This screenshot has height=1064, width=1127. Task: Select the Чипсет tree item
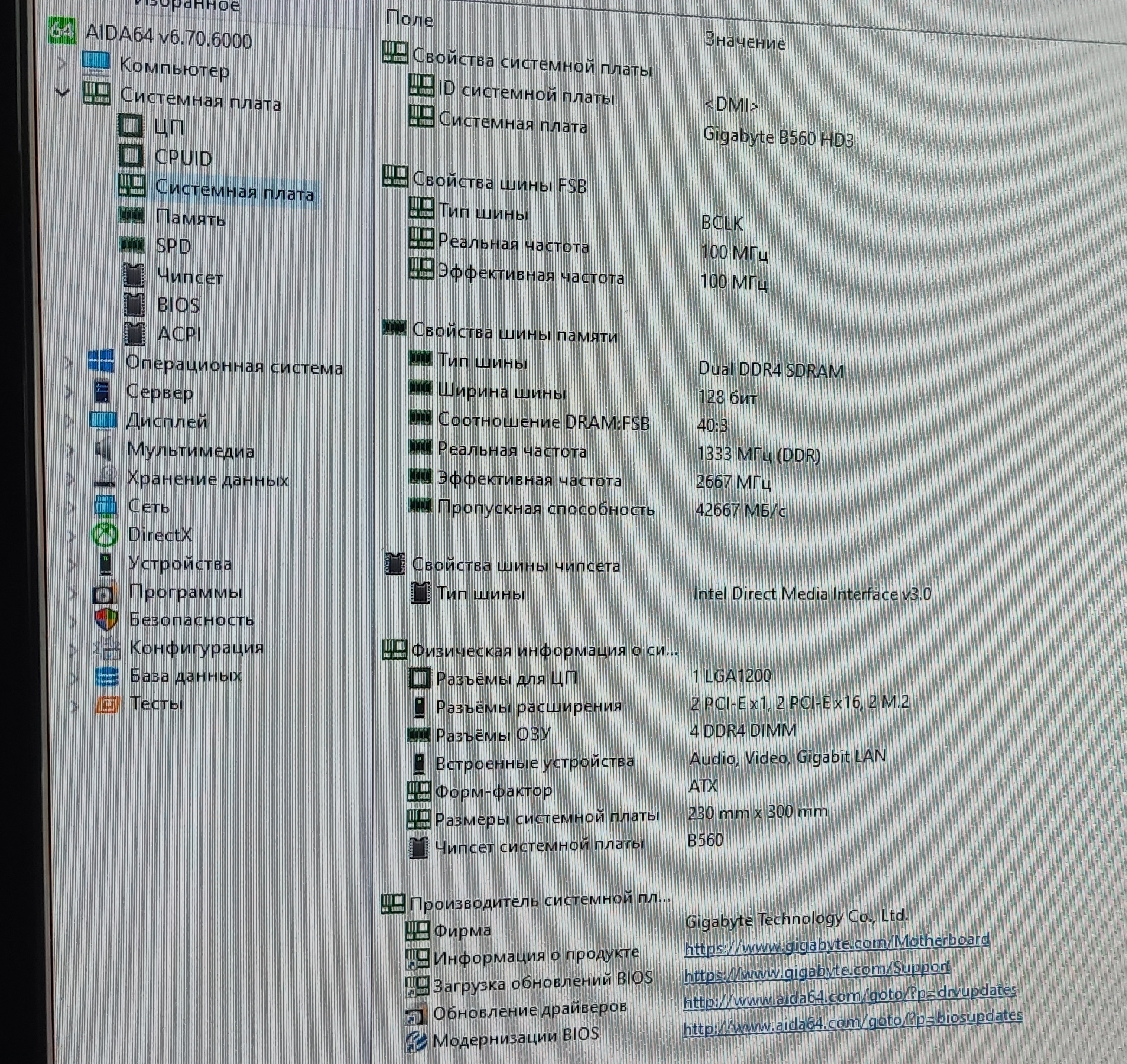point(190,276)
